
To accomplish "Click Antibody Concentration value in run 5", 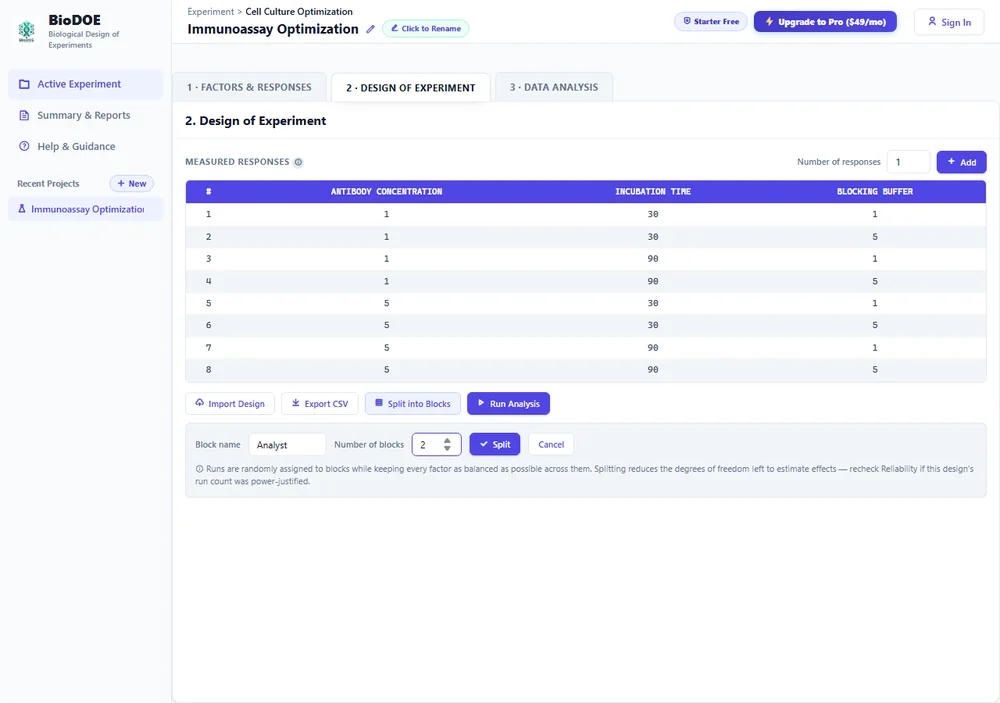I will coord(386,304).
